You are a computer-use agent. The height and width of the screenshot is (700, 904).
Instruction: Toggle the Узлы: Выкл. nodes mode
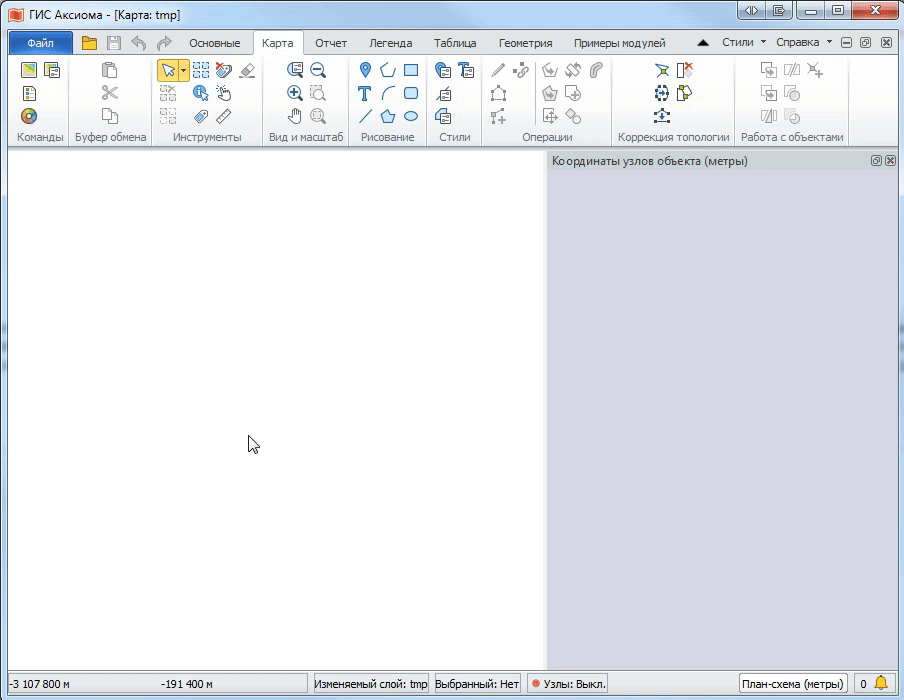(x=568, y=684)
